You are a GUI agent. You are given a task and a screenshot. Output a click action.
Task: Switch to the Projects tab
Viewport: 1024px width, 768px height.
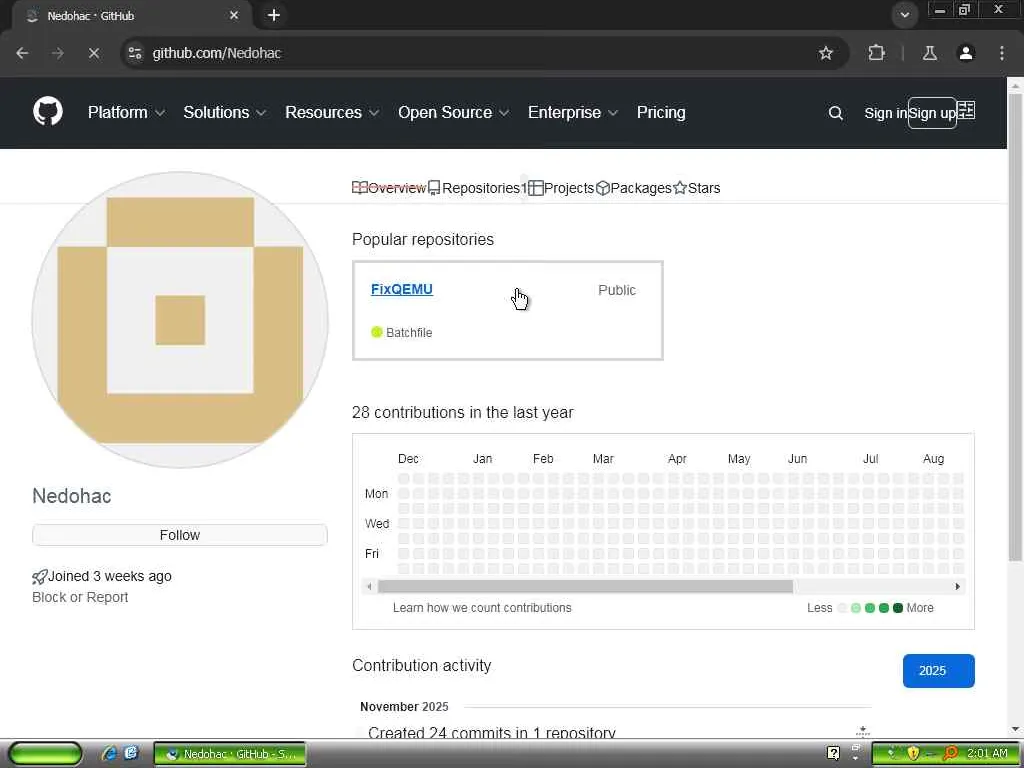pos(561,188)
